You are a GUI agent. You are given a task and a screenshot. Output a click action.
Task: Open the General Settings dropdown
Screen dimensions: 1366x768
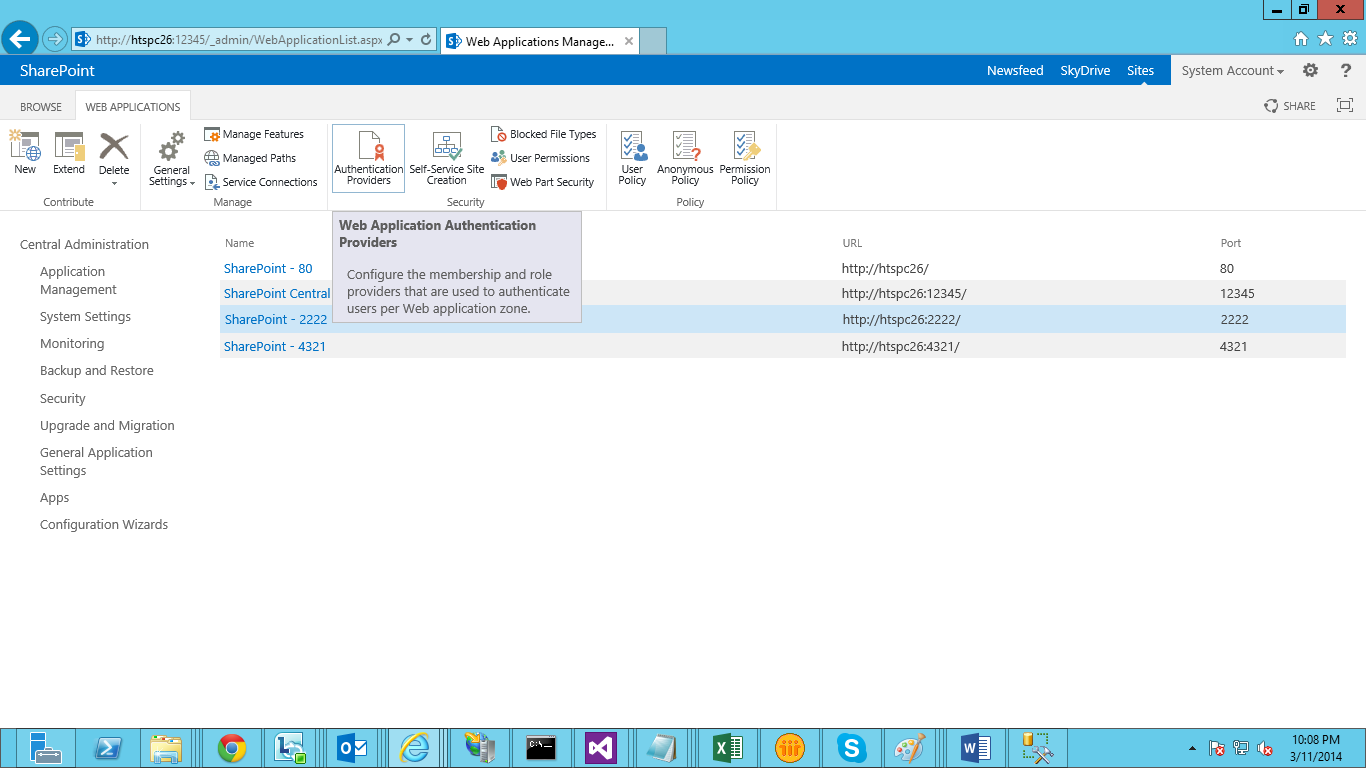172,158
